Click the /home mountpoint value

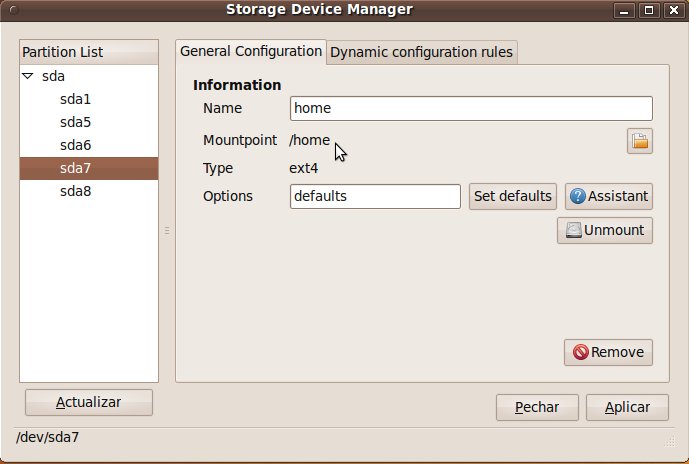309,140
